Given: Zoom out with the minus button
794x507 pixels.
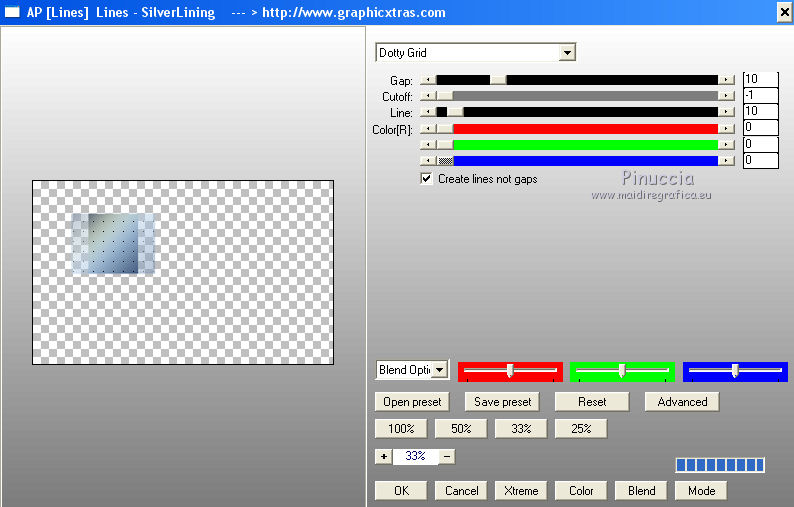Looking at the screenshot, I should point(447,456).
